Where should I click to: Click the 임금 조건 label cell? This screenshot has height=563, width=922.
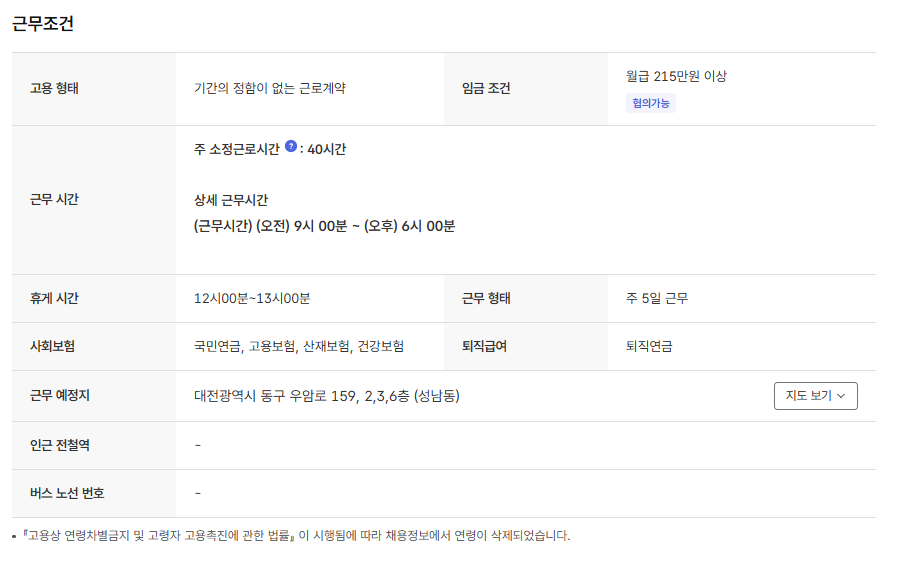pos(486,88)
